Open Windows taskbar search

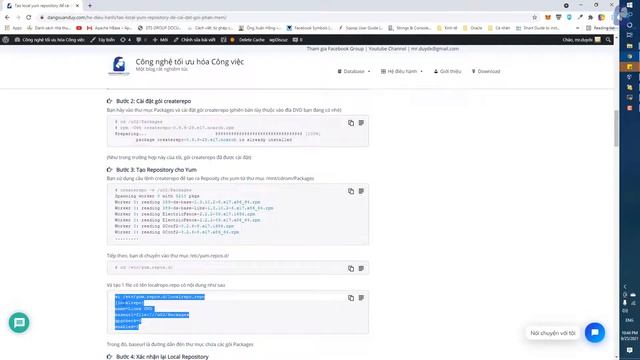pos(629,15)
